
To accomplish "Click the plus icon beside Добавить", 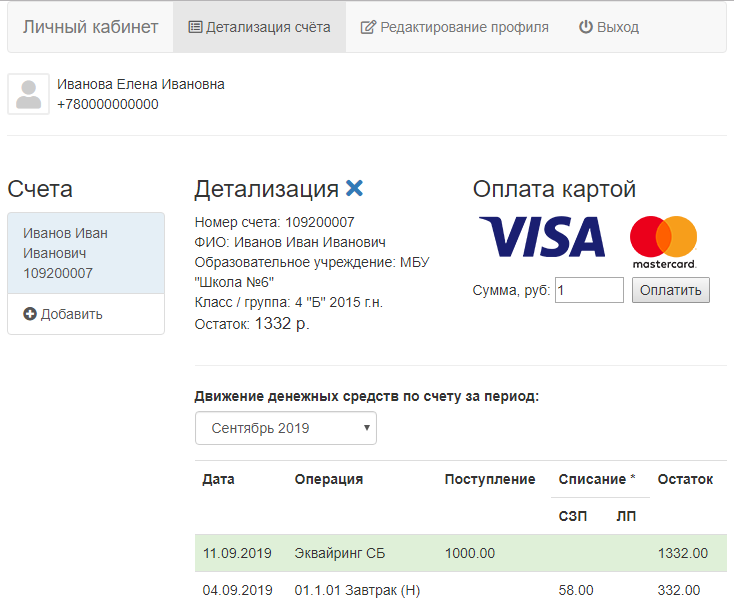I will click(30, 314).
